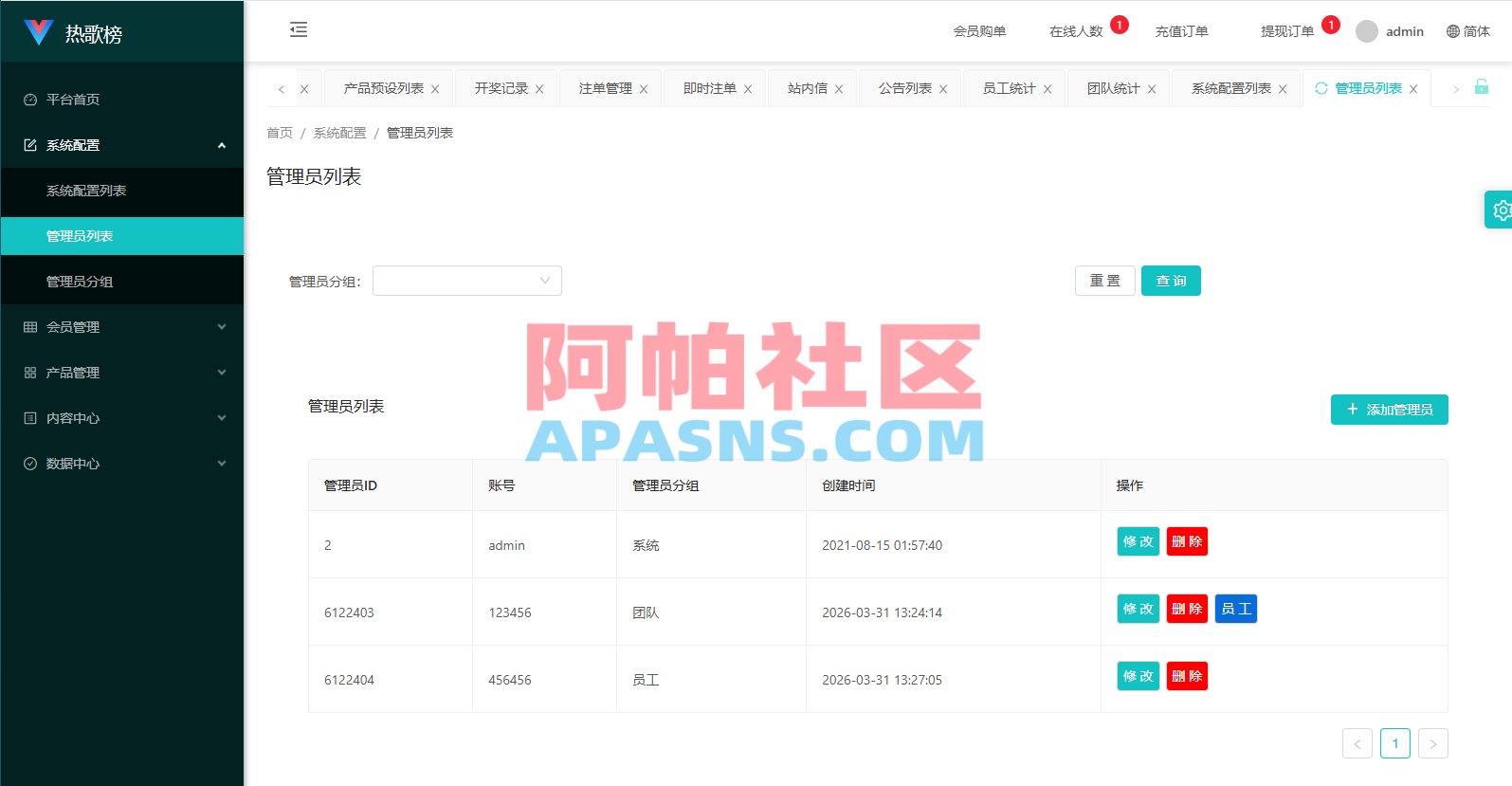
Task: Close the 站内信 tab
Action: (x=839, y=89)
